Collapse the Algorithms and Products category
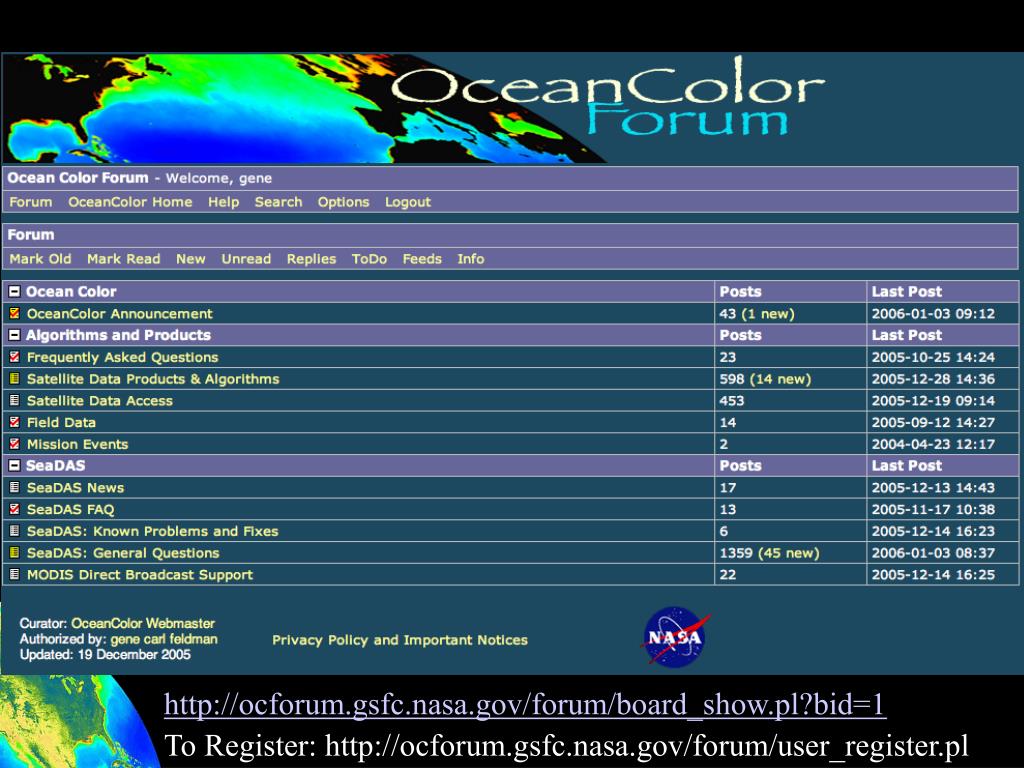This screenshot has width=1024, height=768. 14,335
